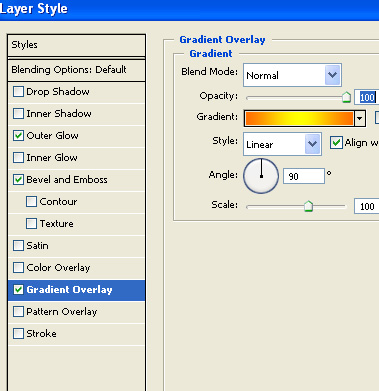379x391 pixels.
Task: Select the Outer Glow label
Action: (x=52, y=136)
